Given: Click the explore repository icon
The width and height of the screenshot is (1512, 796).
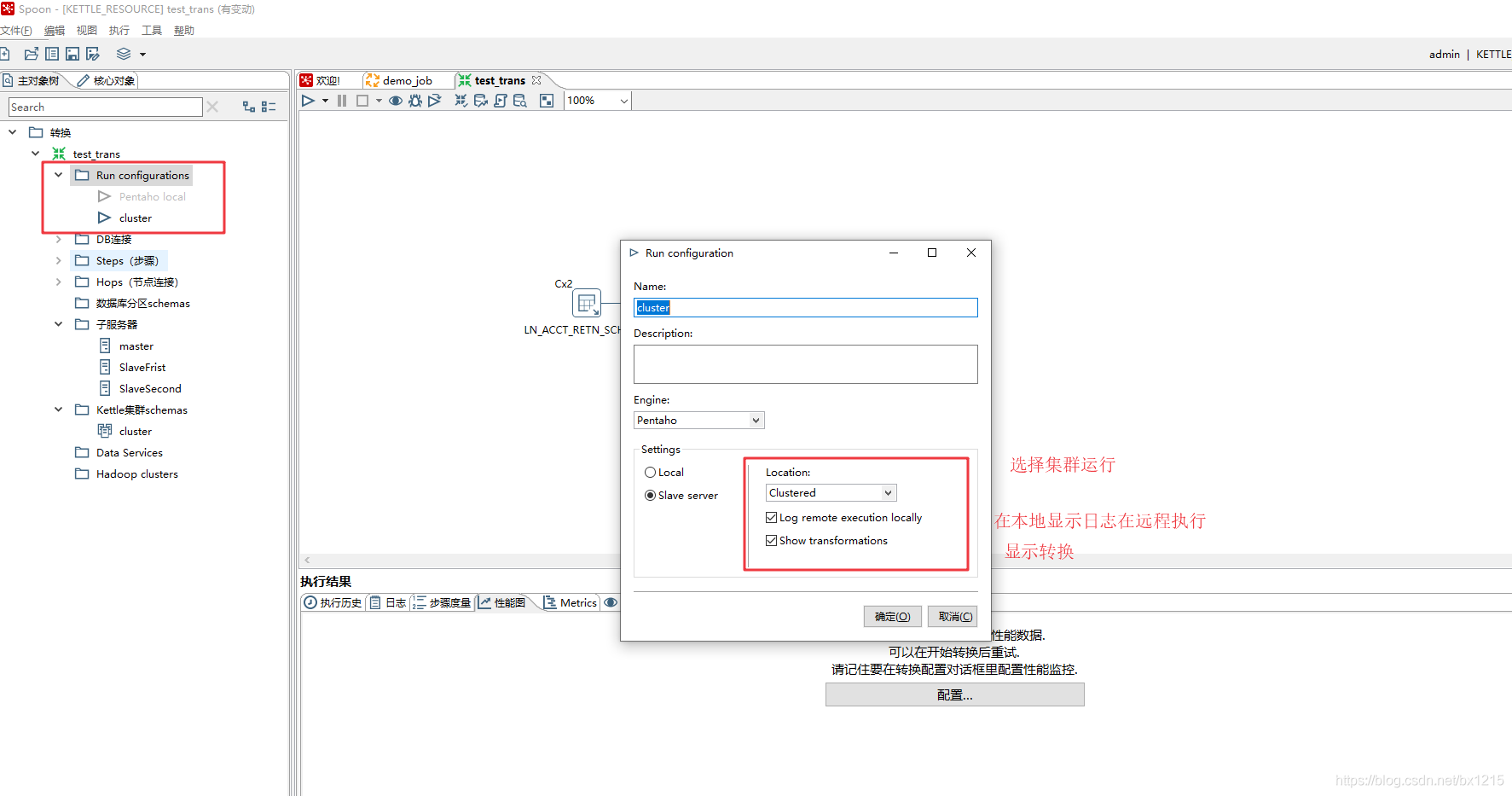Looking at the screenshot, I should pyautogui.click(x=52, y=54).
